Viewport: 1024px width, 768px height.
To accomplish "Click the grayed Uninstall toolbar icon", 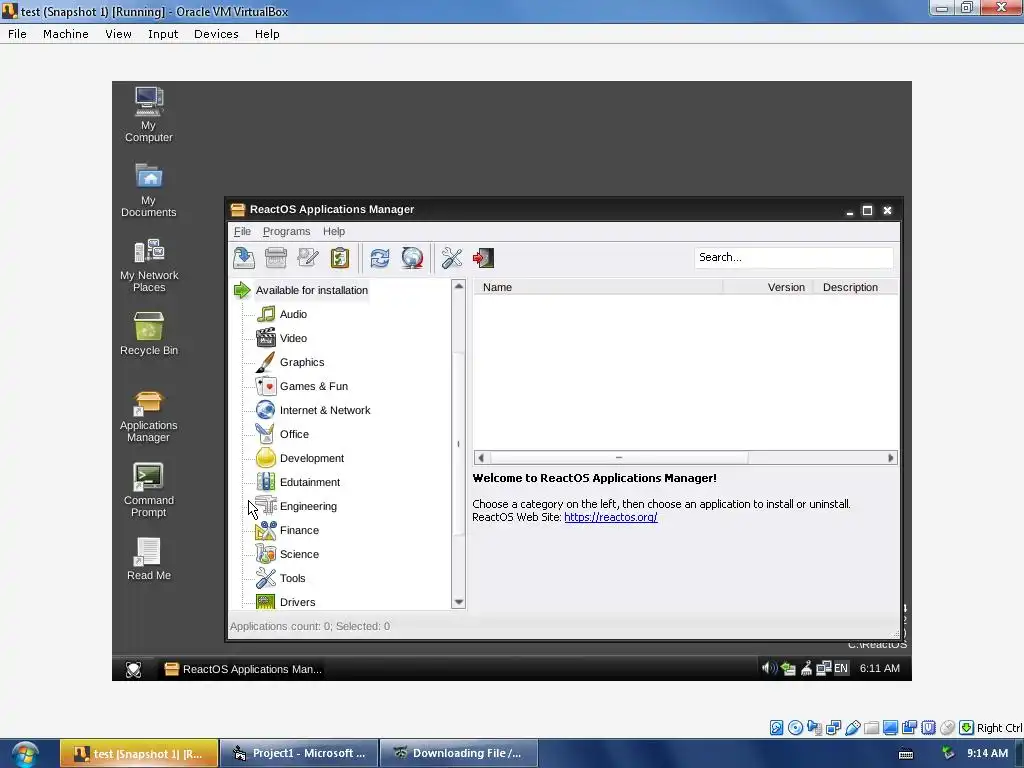I will point(276,258).
